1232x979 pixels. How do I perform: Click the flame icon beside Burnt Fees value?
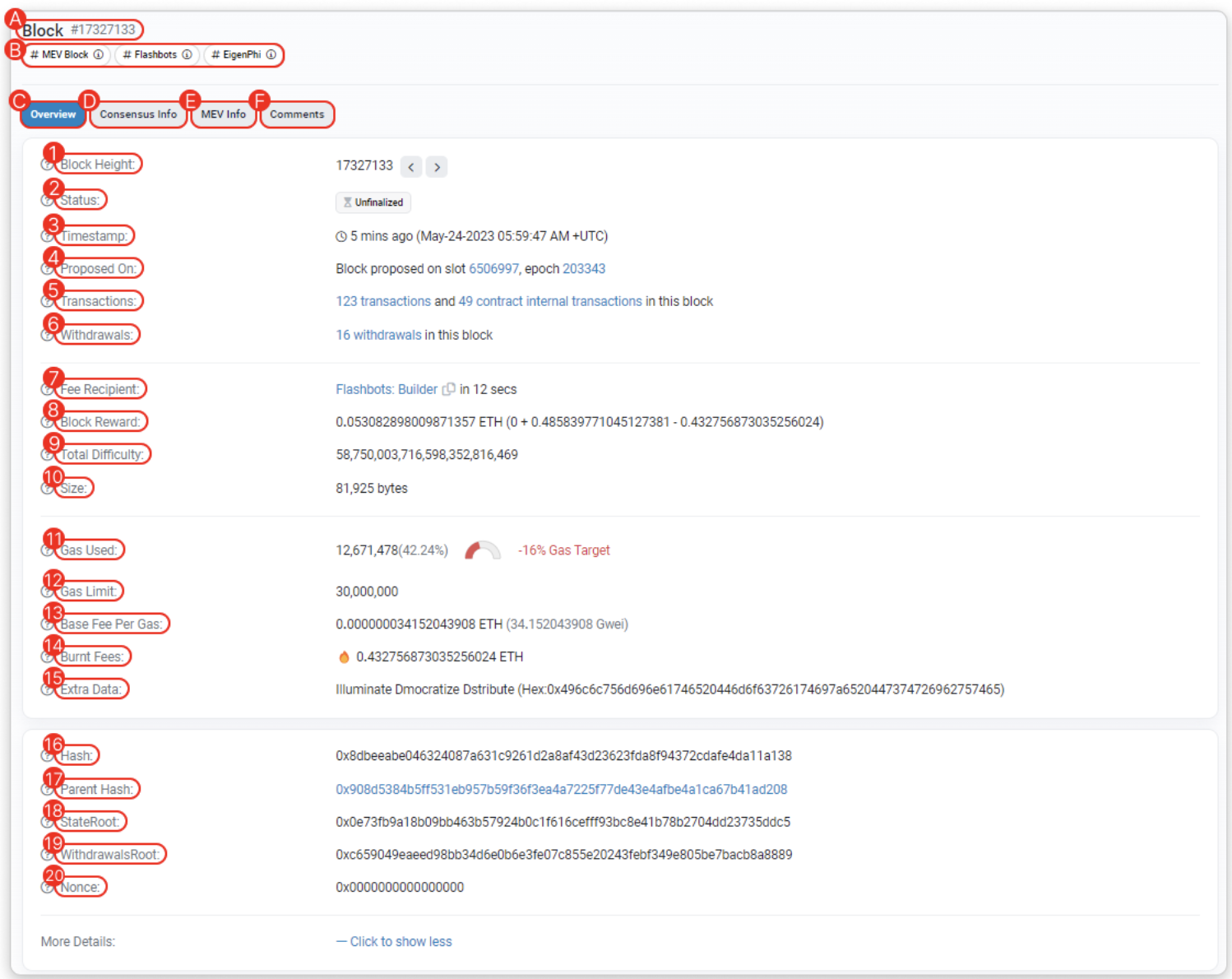(x=344, y=657)
